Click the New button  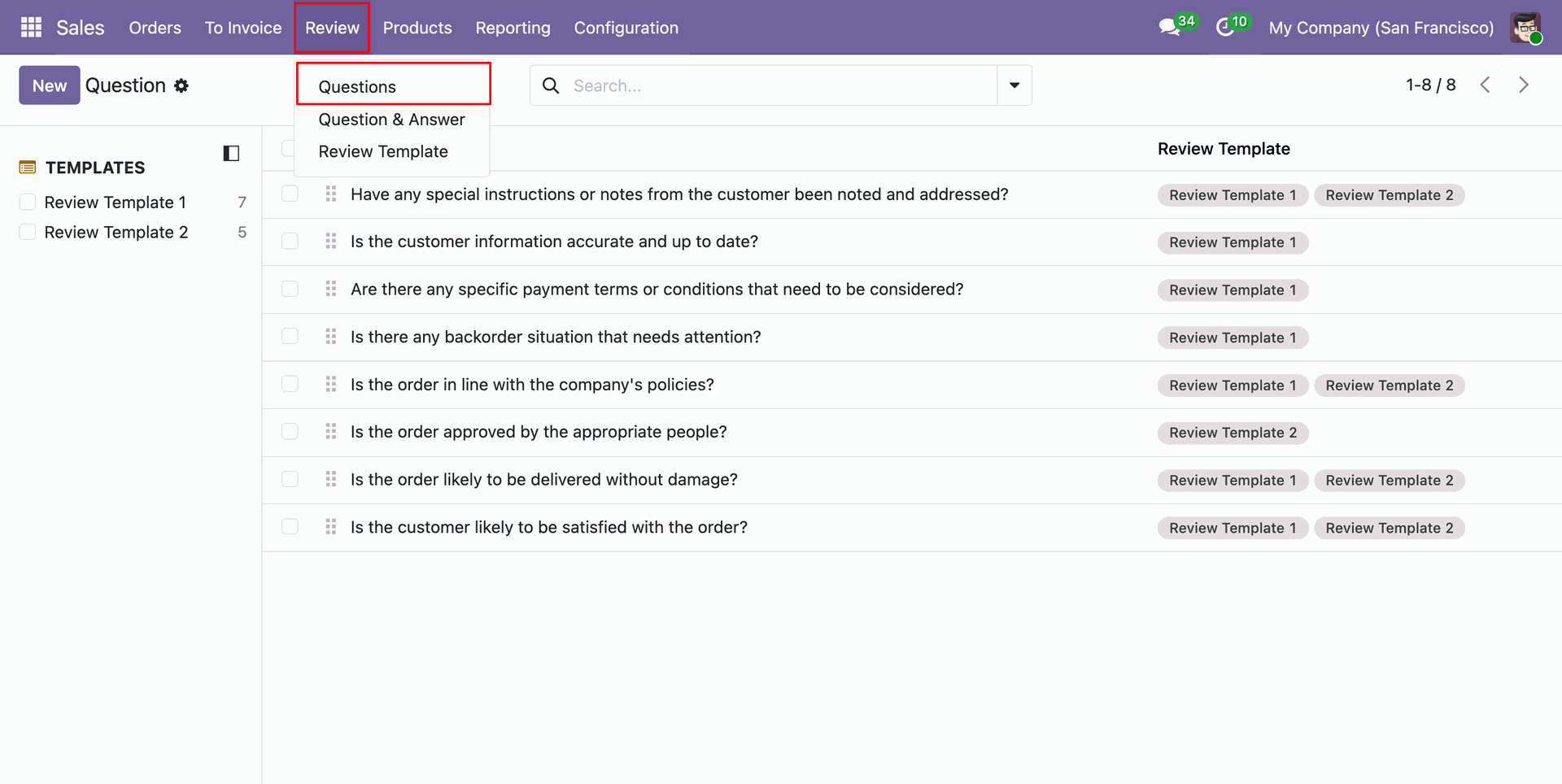(50, 85)
